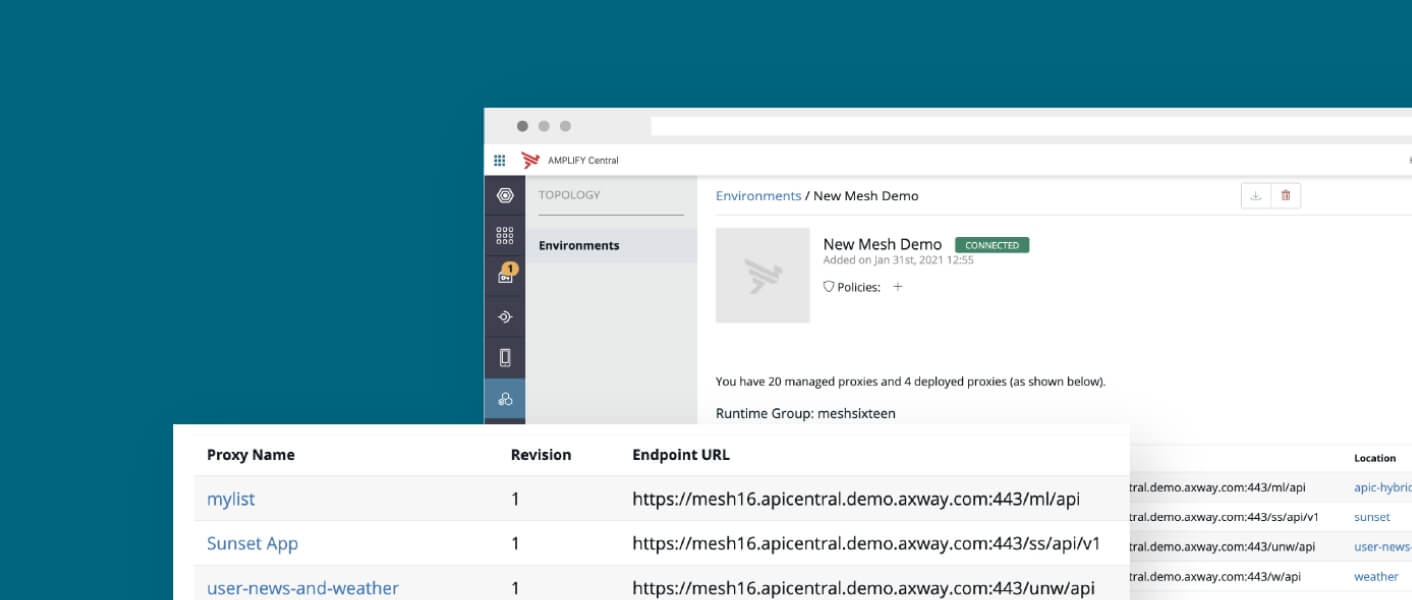Click revision value 1 in Sunset App row
The height and width of the screenshot is (600, 1412).
pyautogui.click(x=515, y=544)
